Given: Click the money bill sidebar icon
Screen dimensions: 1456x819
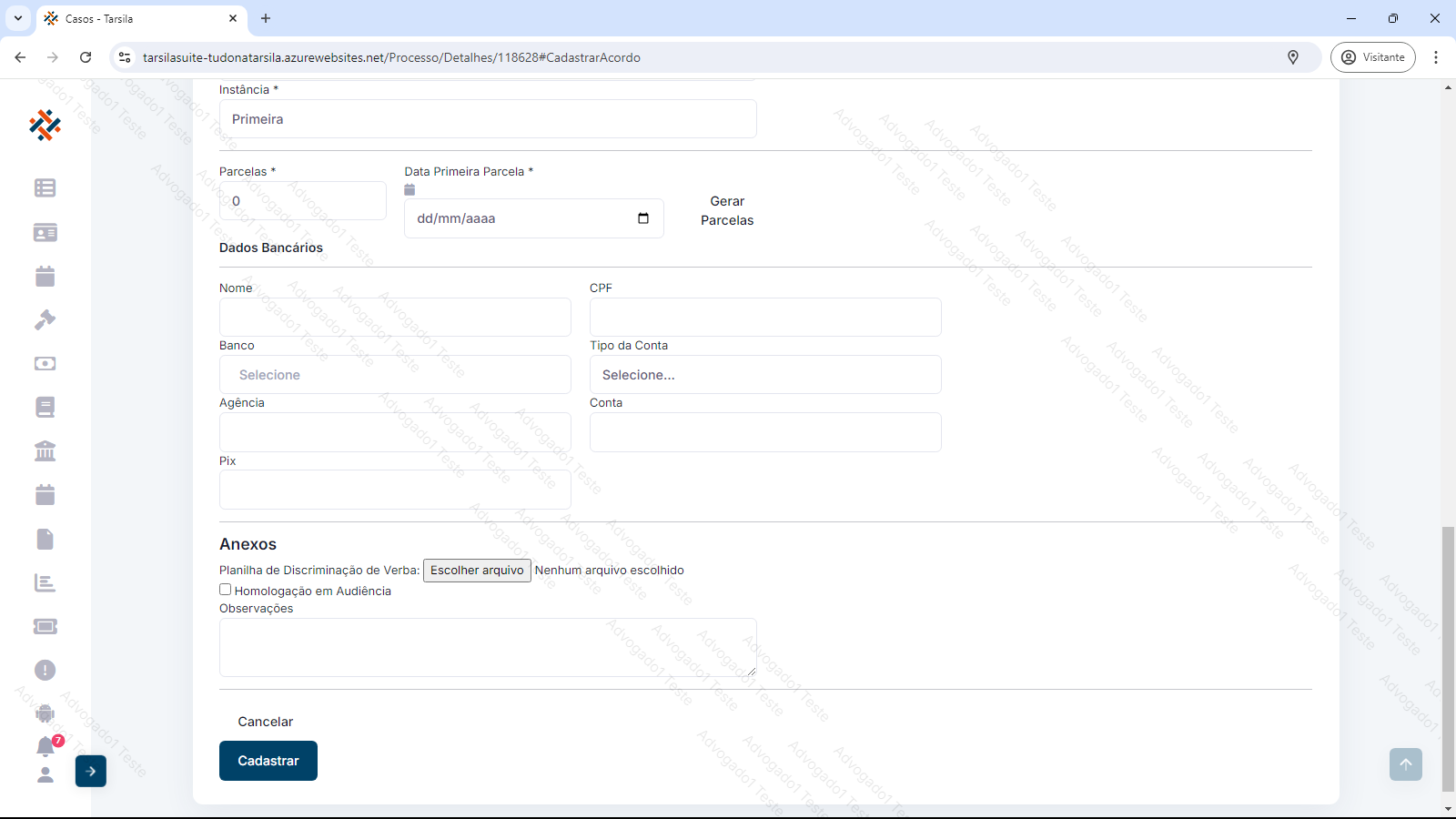Looking at the screenshot, I should (45, 364).
